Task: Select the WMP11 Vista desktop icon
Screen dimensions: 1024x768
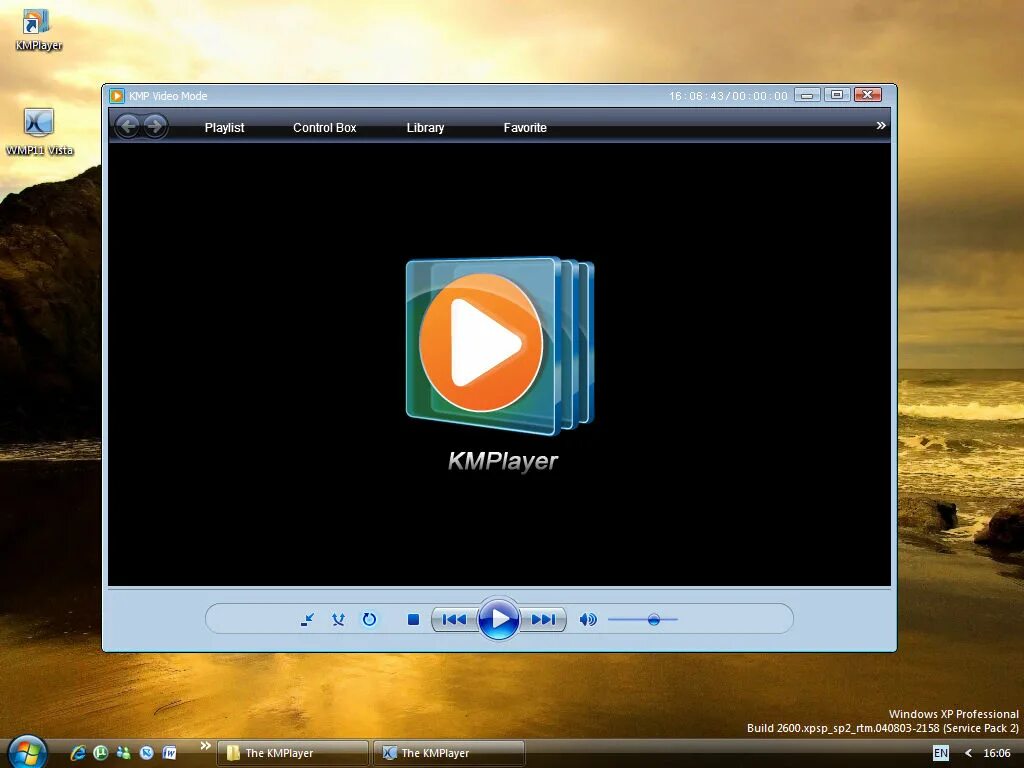Action: pos(39,132)
